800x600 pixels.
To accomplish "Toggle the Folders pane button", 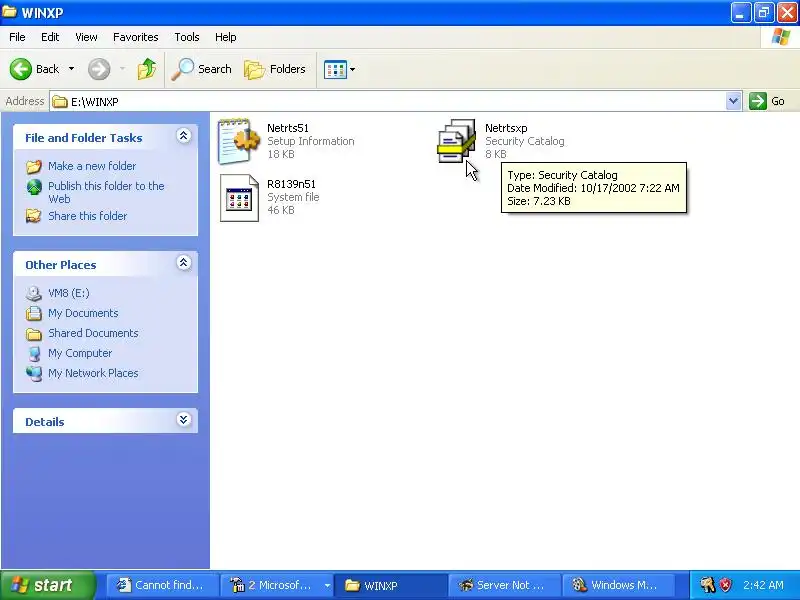I will click(x=275, y=69).
